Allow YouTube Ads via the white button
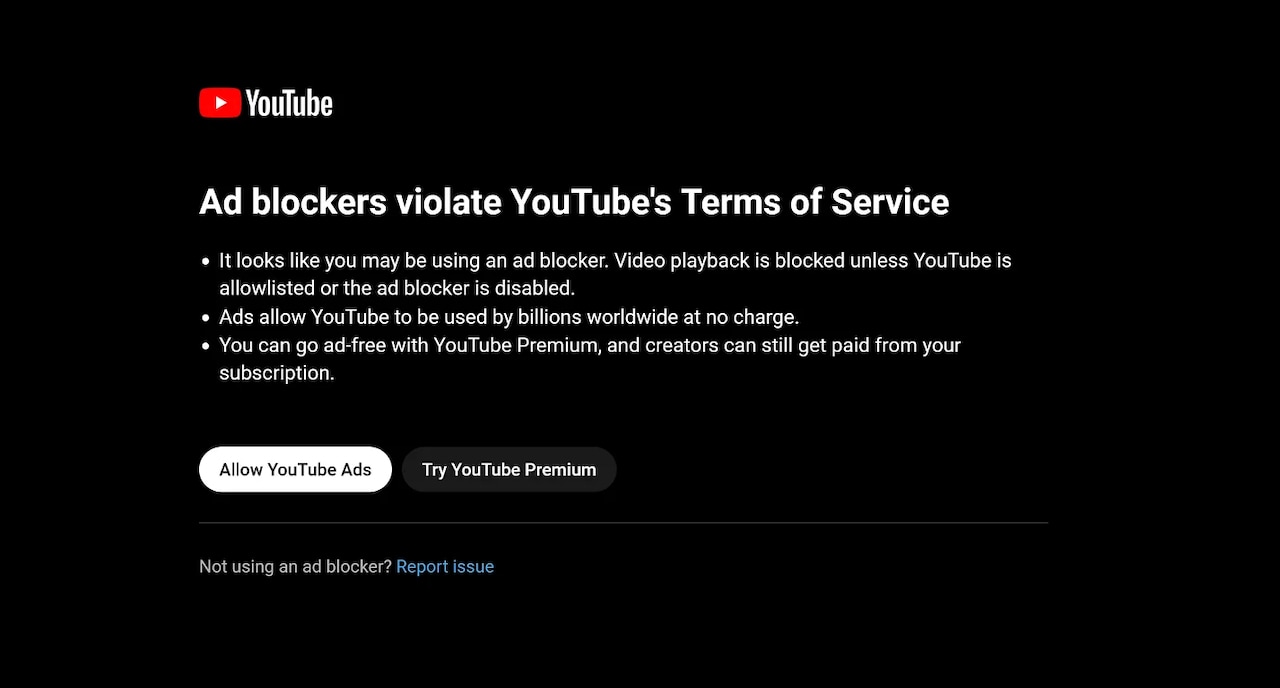Viewport: 1280px width, 688px height. point(295,470)
